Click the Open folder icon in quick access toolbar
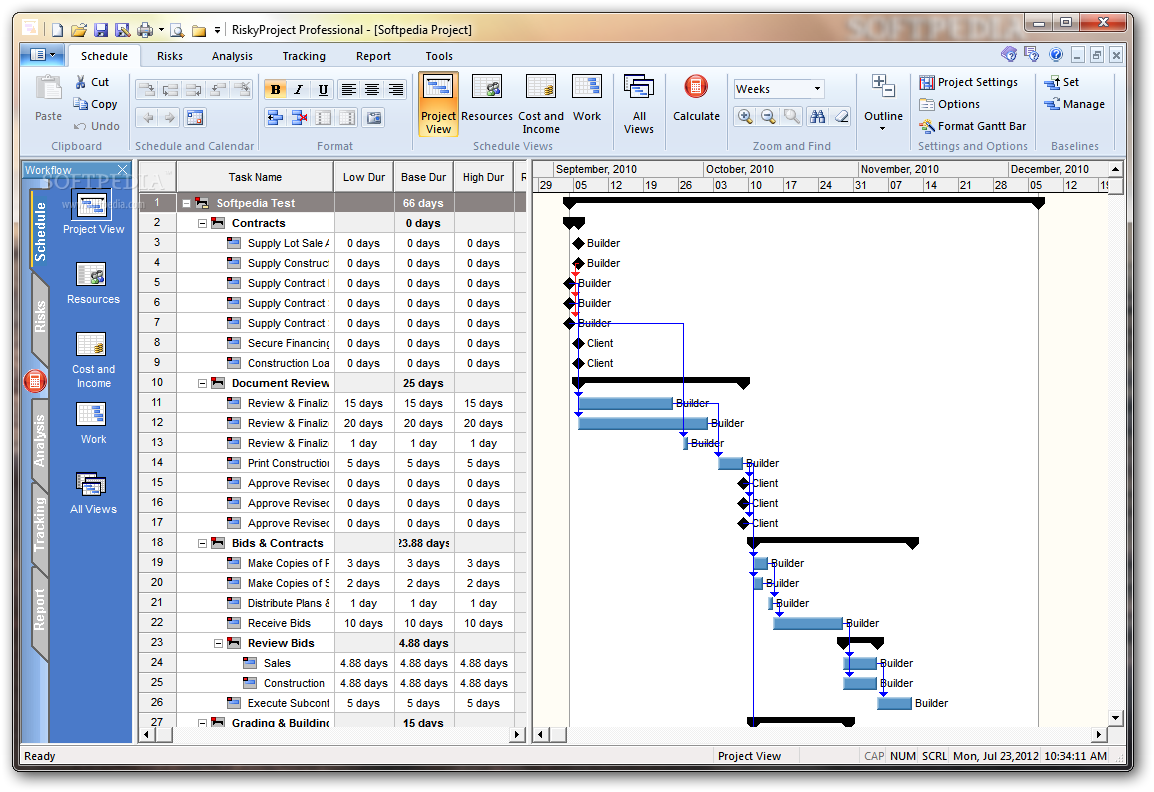Image resolution: width=1154 pixels, height=792 pixels. click(79, 29)
